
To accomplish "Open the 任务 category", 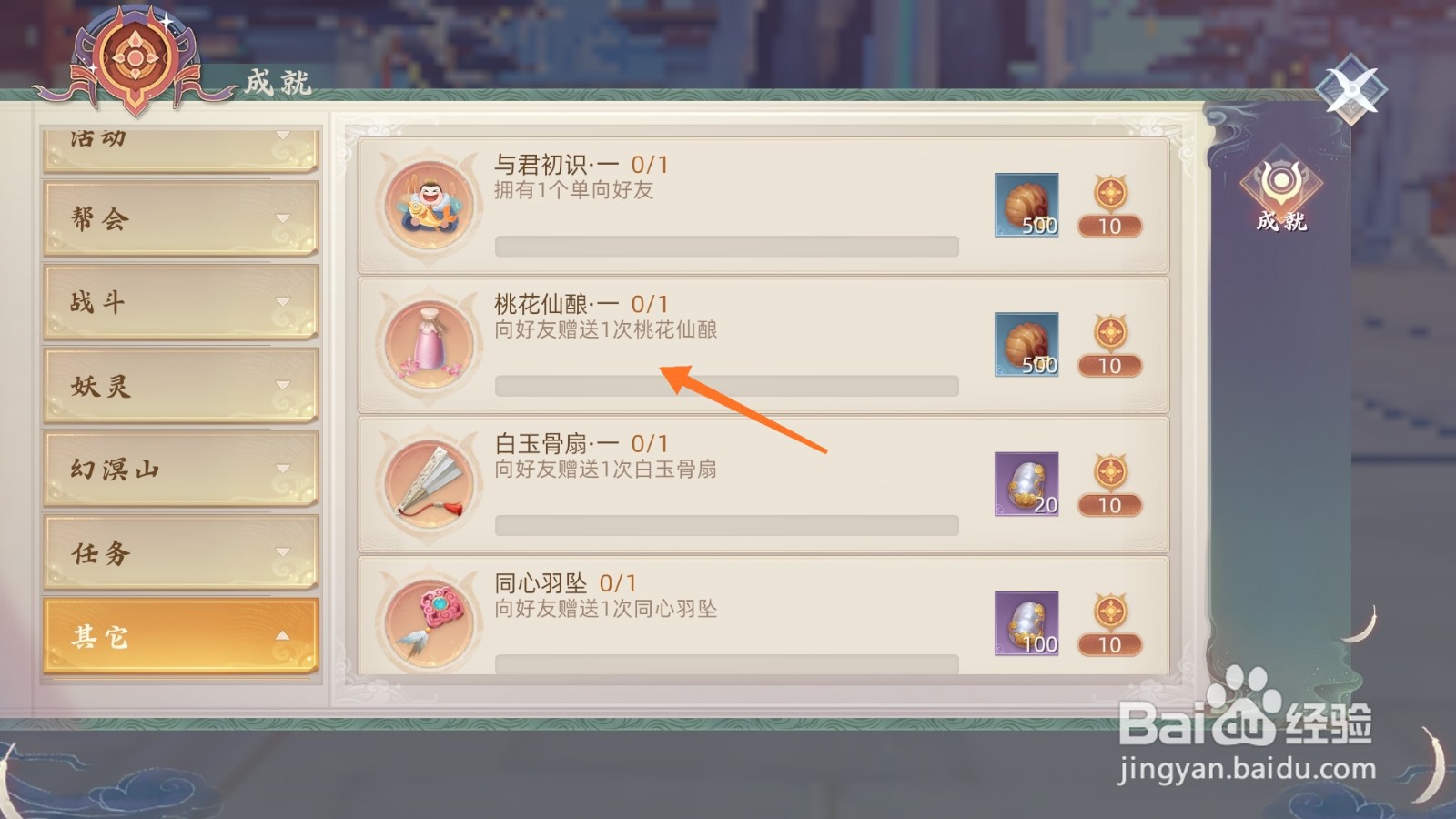I will click(180, 553).
